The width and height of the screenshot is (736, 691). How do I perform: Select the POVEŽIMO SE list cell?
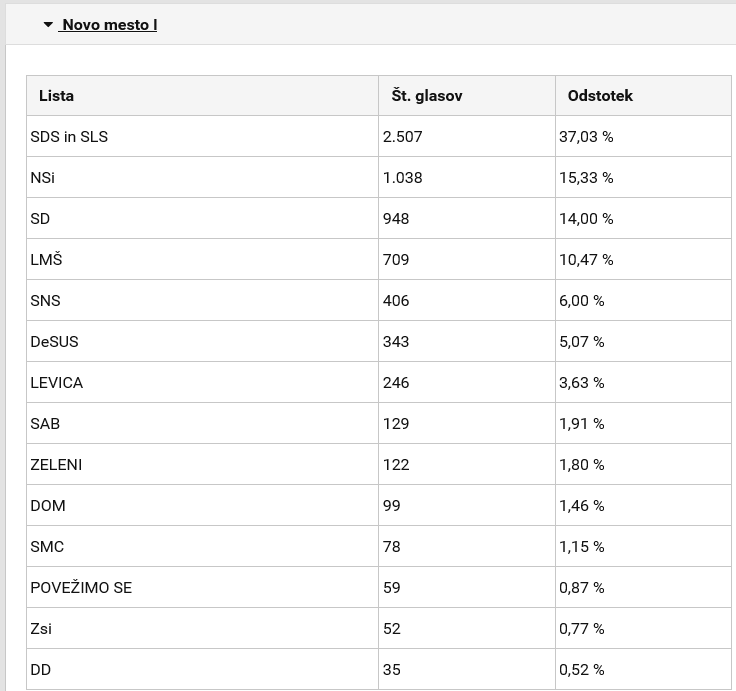click(203, 587)
